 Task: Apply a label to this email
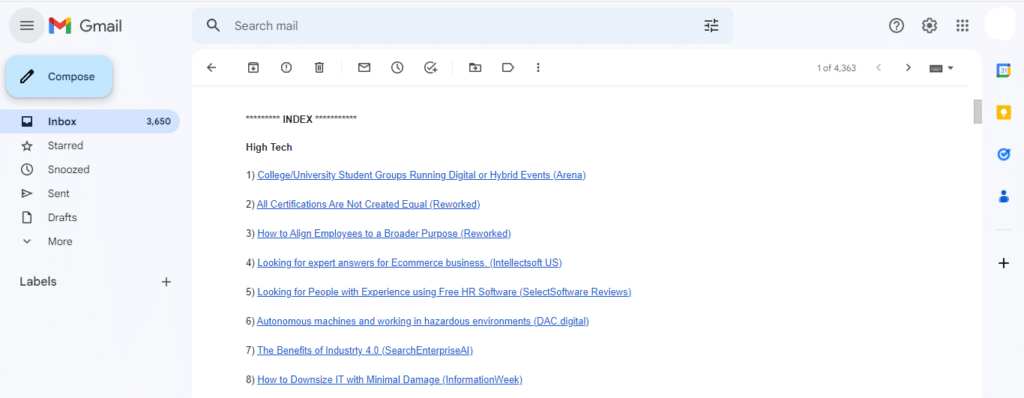tap(508, 67)
